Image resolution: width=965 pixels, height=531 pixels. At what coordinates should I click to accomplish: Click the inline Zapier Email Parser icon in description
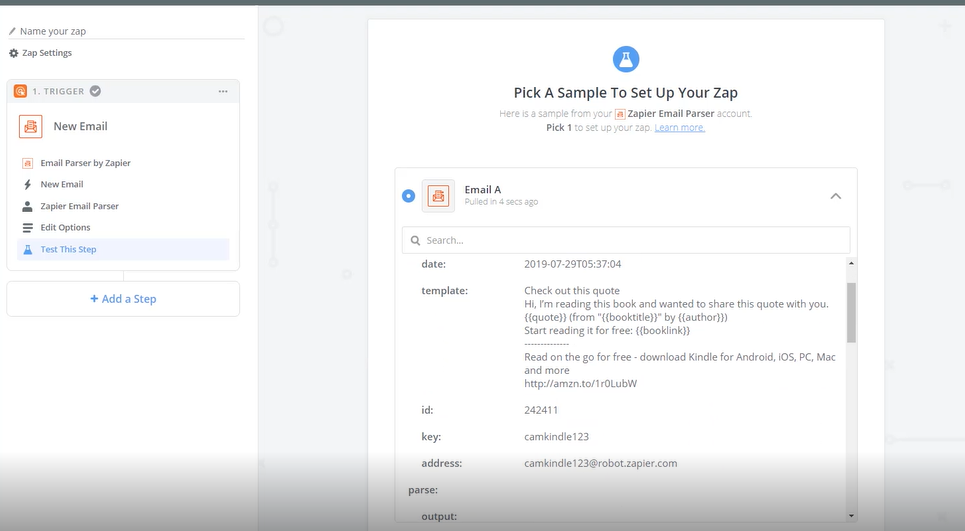click(620, 114)
